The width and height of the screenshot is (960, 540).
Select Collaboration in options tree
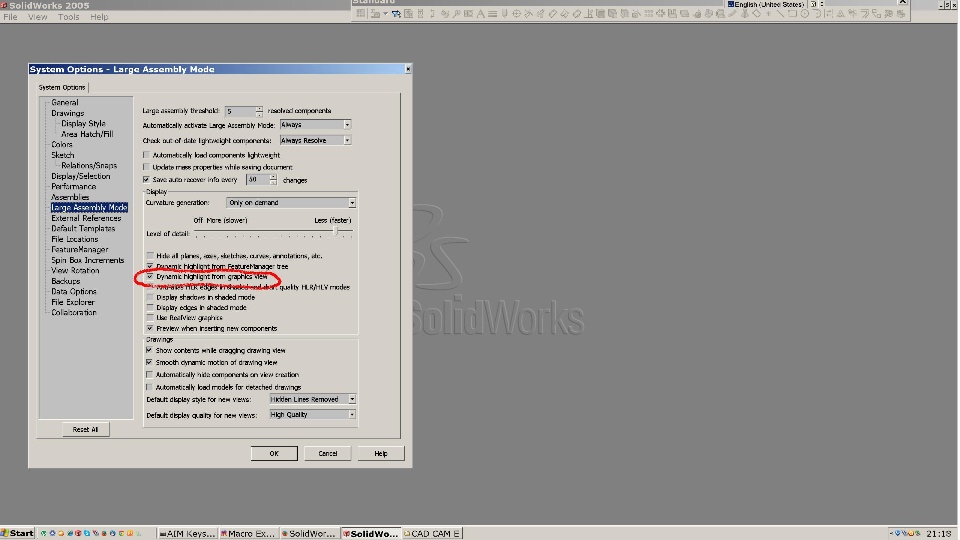pos(74,312)
